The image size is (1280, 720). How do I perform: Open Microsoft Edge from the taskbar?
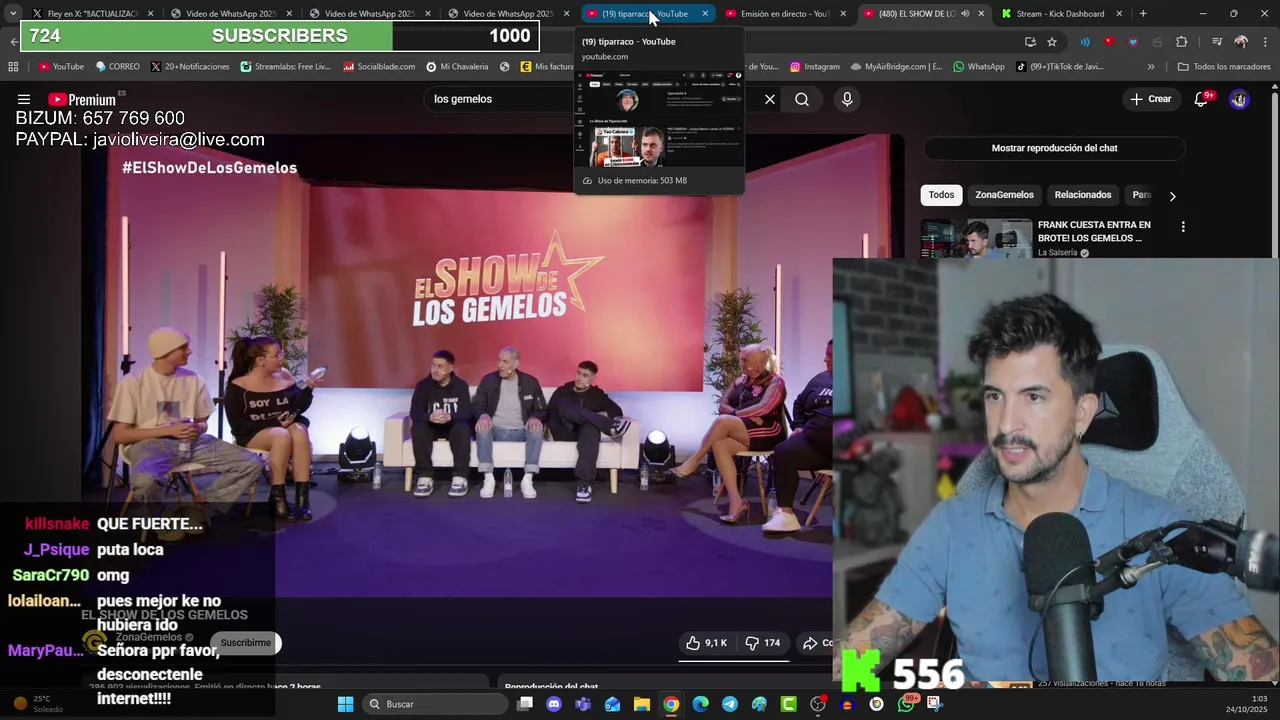pos(700,704)
